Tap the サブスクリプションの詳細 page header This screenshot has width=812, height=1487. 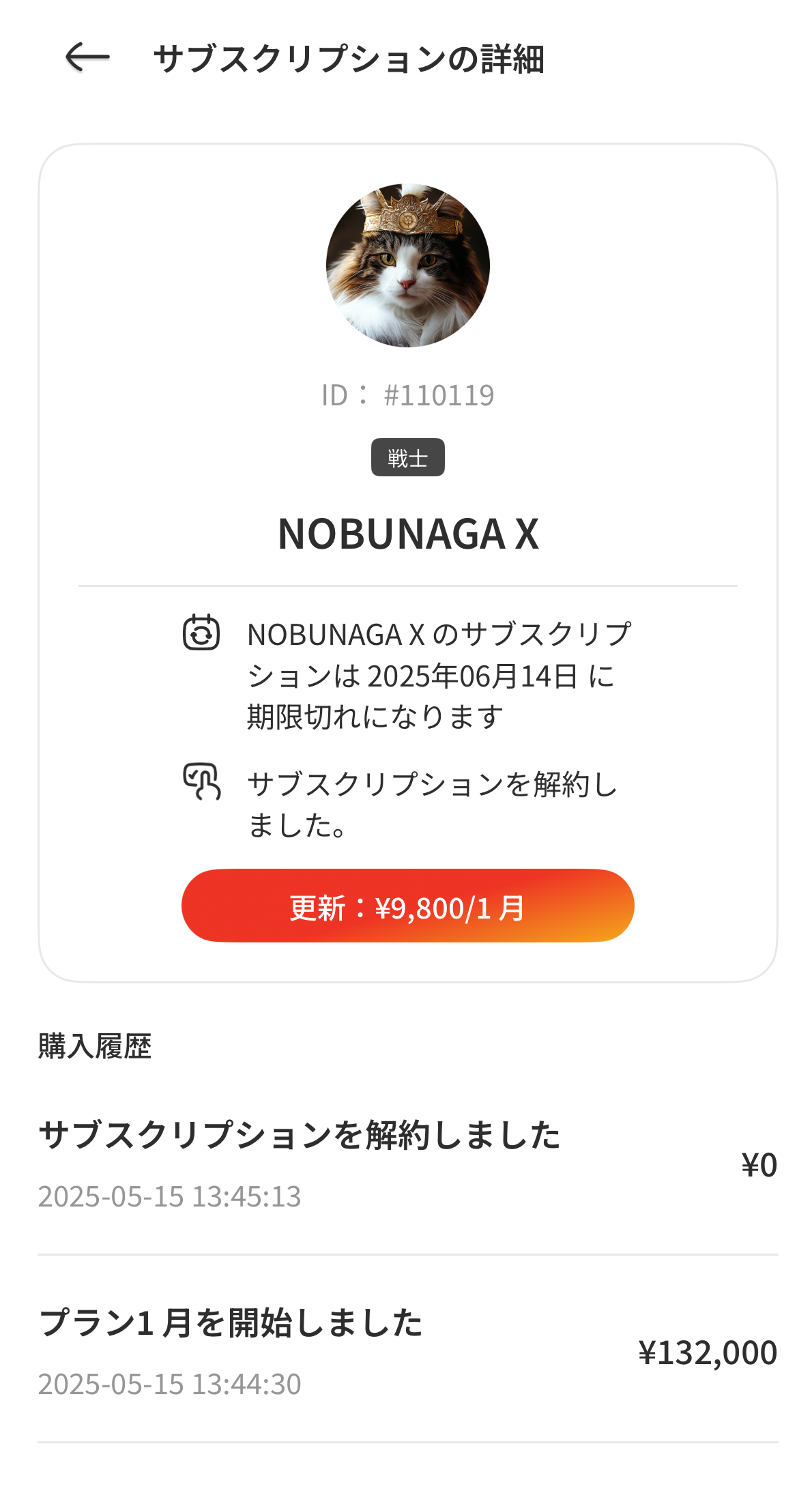click(349, 59)
